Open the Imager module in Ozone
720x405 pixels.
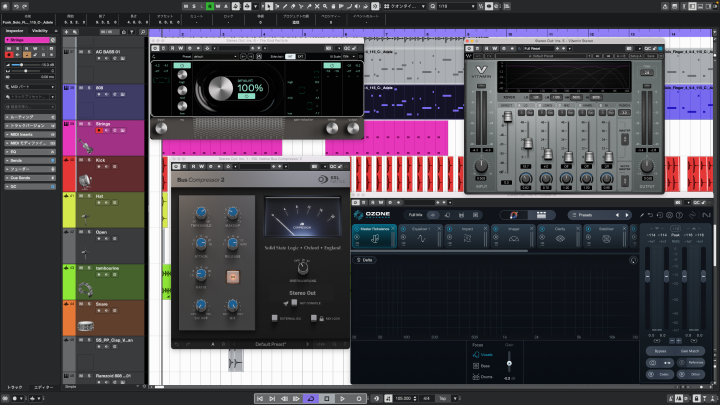(x=513, y=236)
